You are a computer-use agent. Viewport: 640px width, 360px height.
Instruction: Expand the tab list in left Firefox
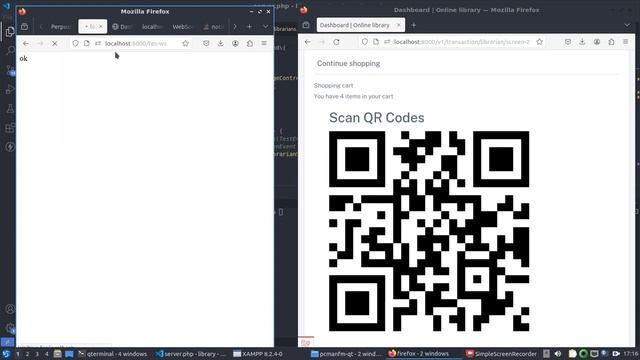(x=265, y=27)
